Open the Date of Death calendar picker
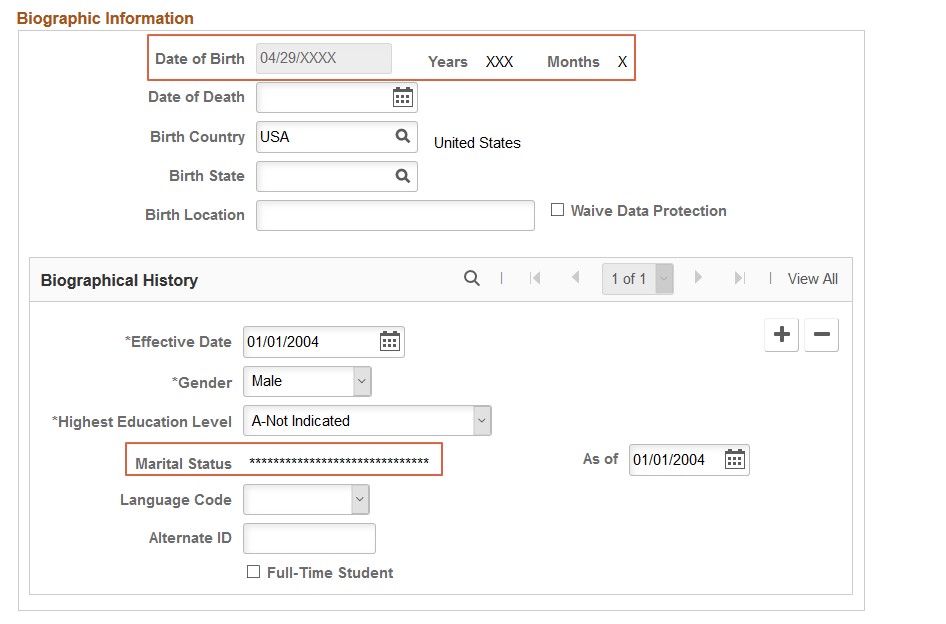946x624 pixels. [402, 97]
